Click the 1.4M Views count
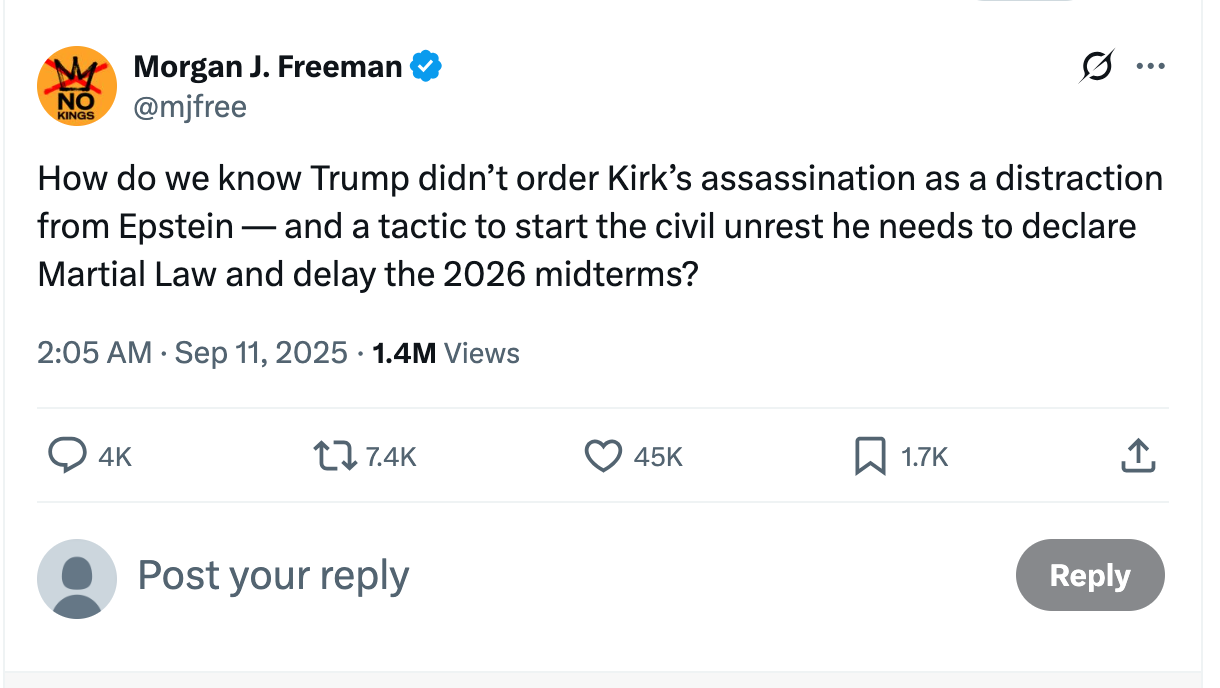The height and width of the screenshot is (688, 1220). coord(446,353)
